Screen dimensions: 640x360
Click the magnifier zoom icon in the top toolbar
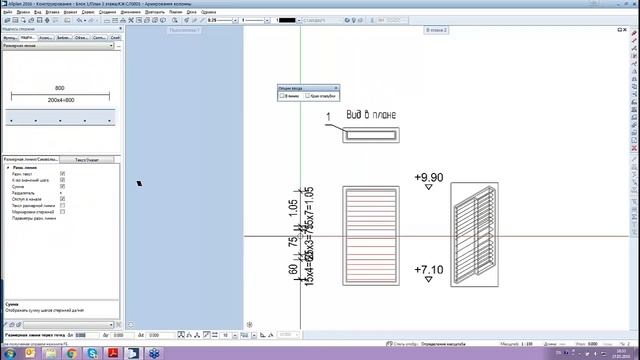(175, 20)
